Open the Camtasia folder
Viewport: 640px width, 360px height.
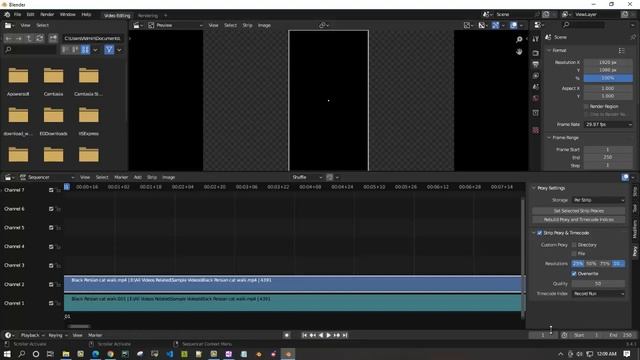(x=53, y=81)
